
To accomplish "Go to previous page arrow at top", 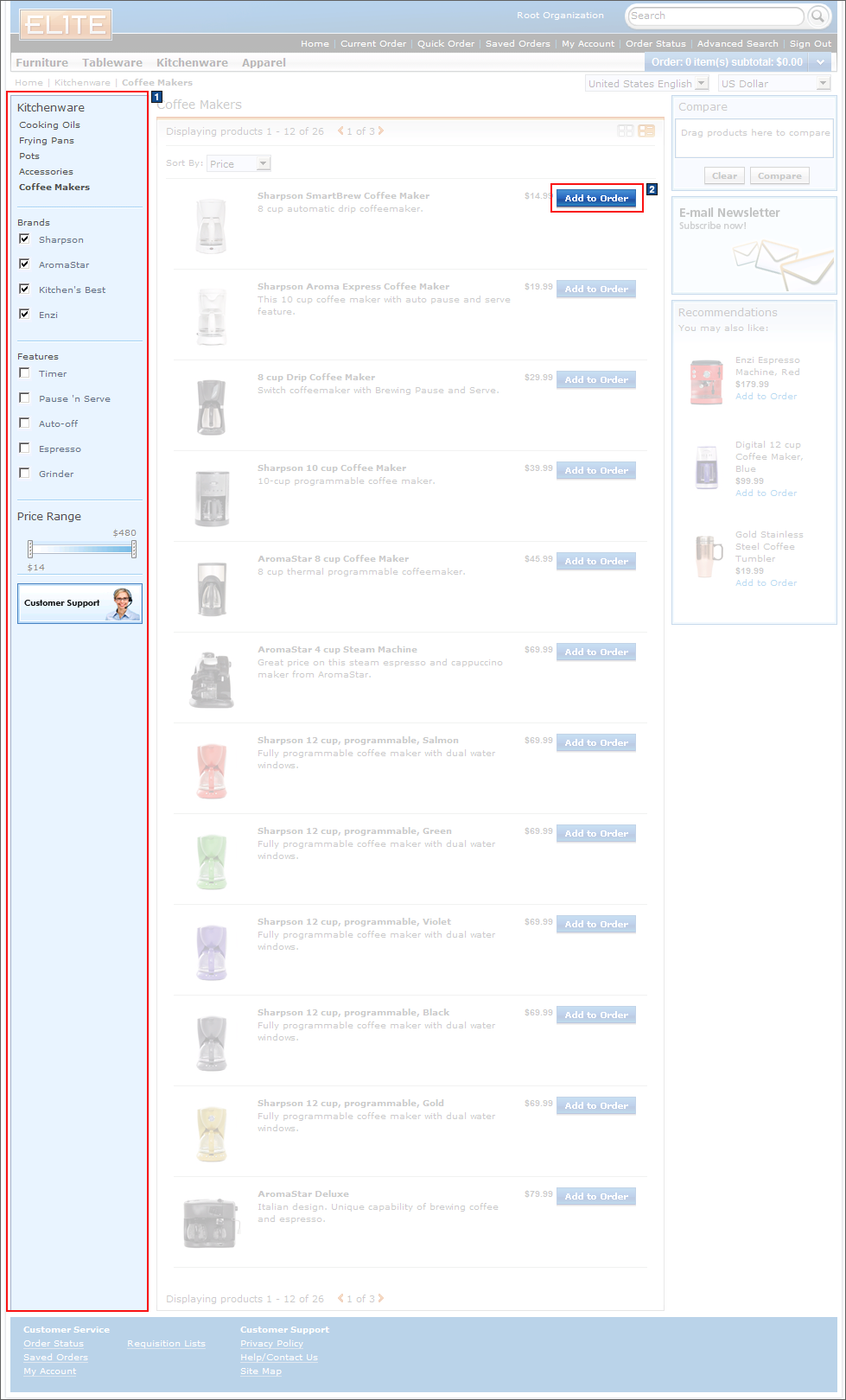I will click(x=340, y=131).
